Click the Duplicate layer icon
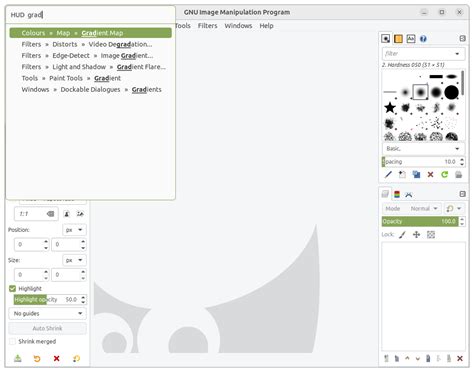Screen dimensions: 474x372 428,359
